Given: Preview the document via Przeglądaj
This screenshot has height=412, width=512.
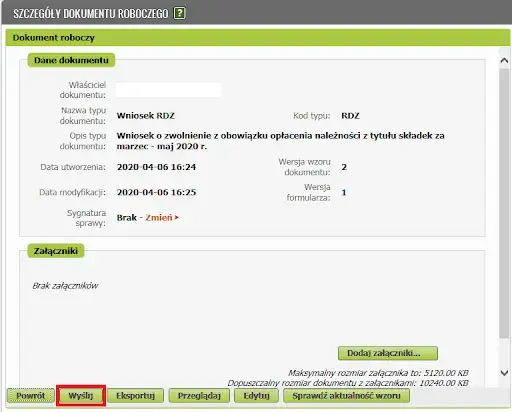Looking at the screenshot, I should coord(199,396).
